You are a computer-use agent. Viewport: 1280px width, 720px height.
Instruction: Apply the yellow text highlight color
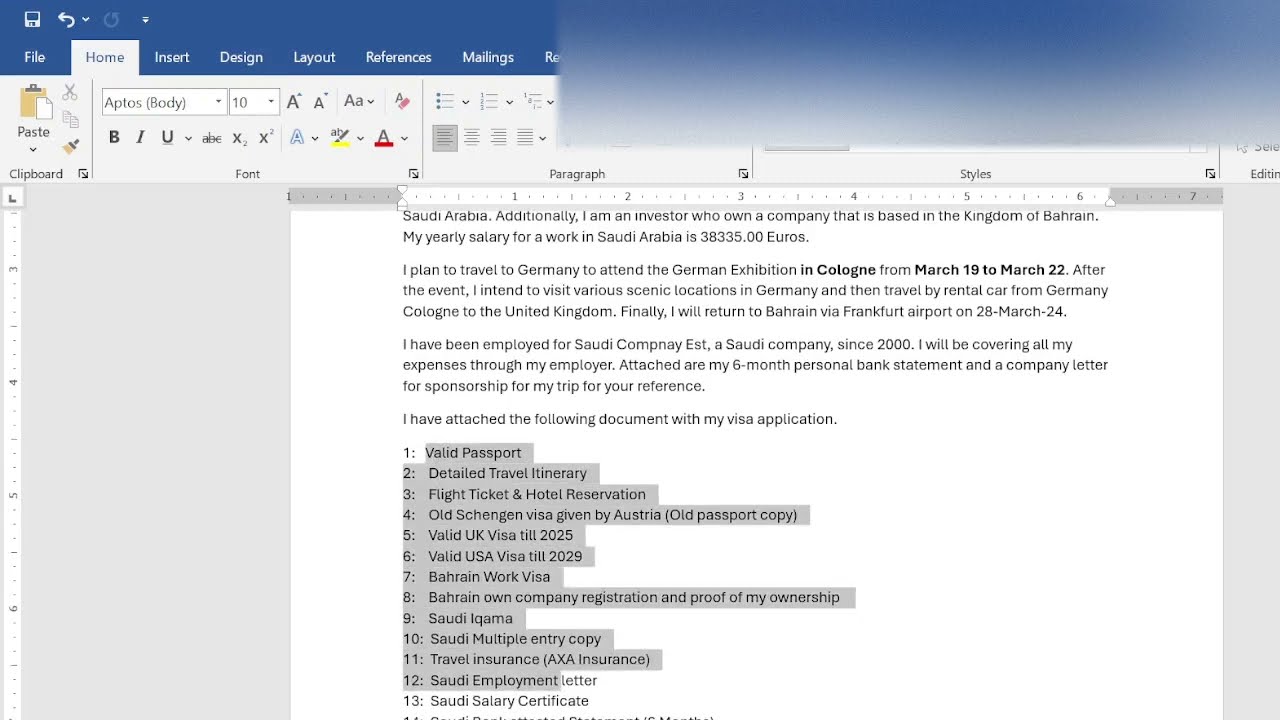click(x=340, y=138)
